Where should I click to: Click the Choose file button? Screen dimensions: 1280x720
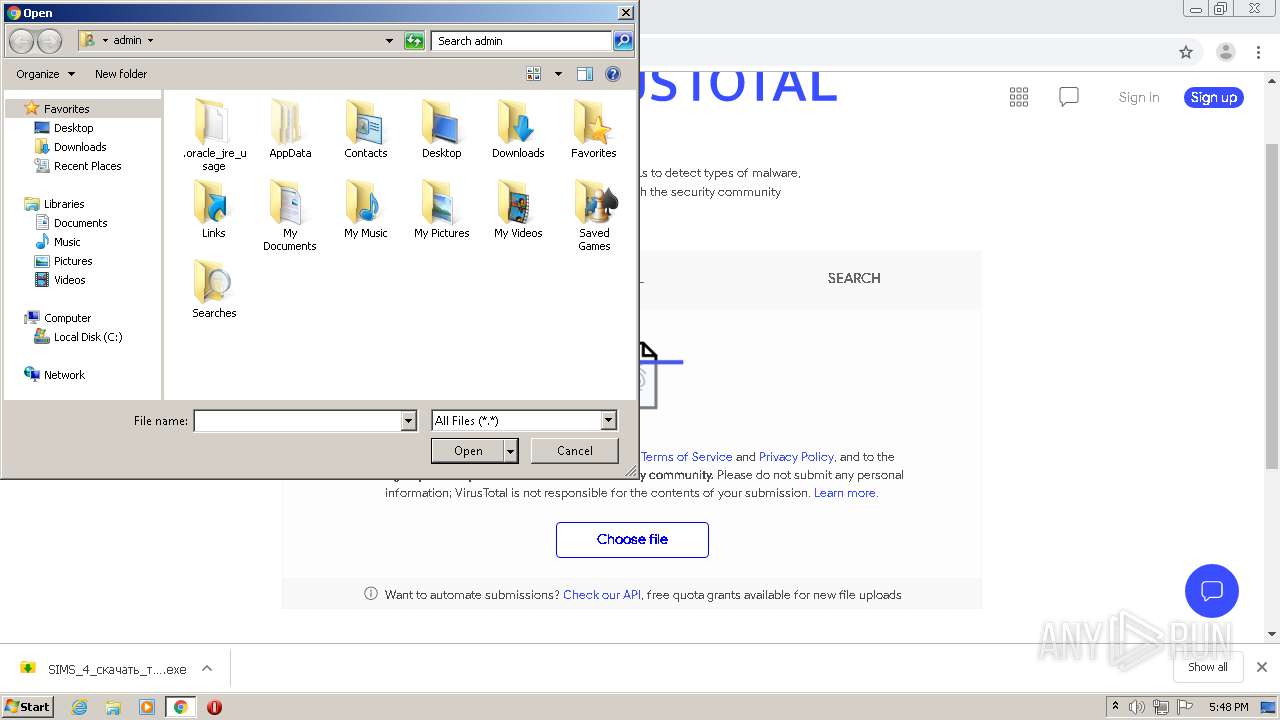(632, 540)
